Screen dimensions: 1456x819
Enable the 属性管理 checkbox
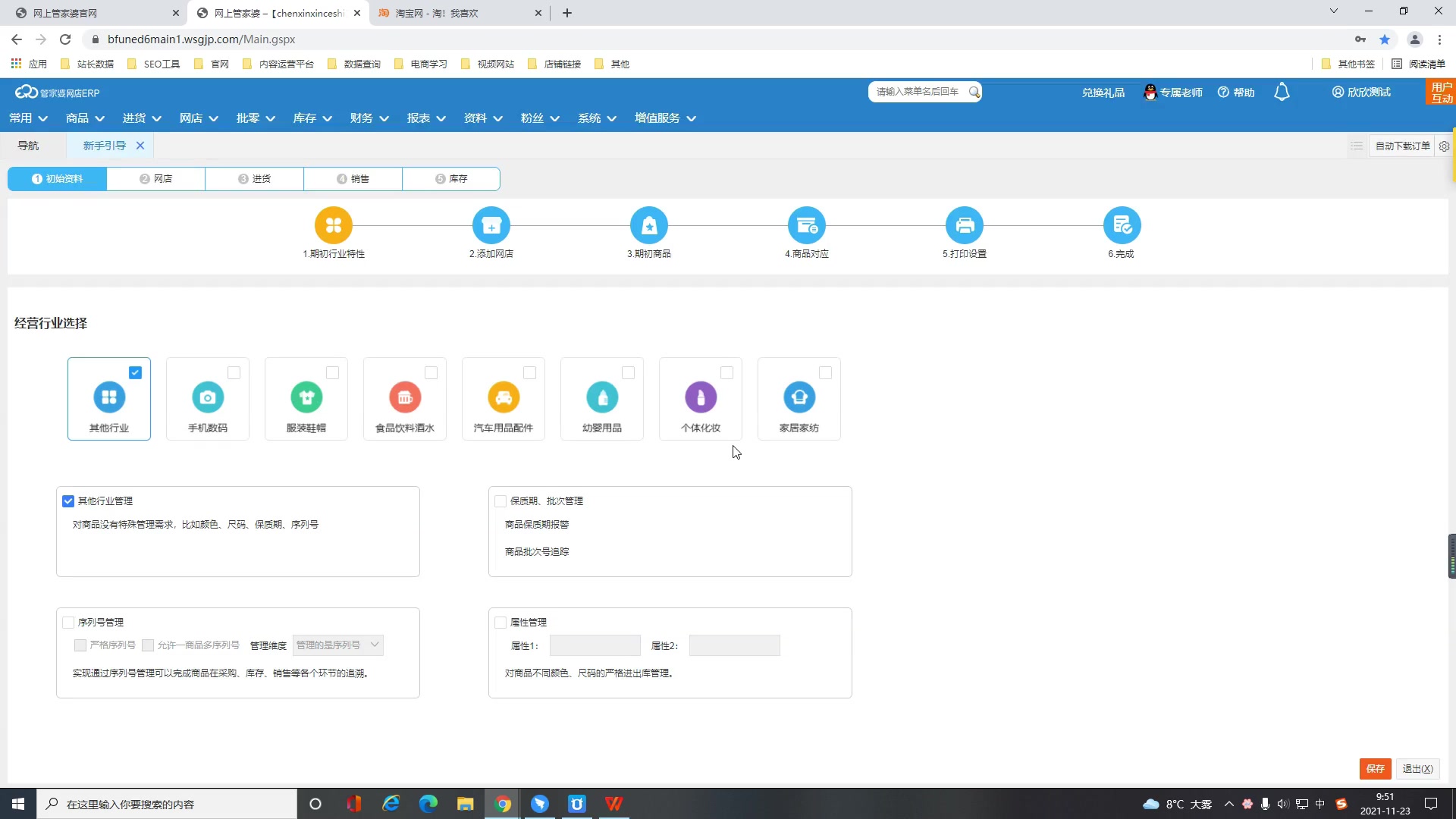(x=500, y=623)
